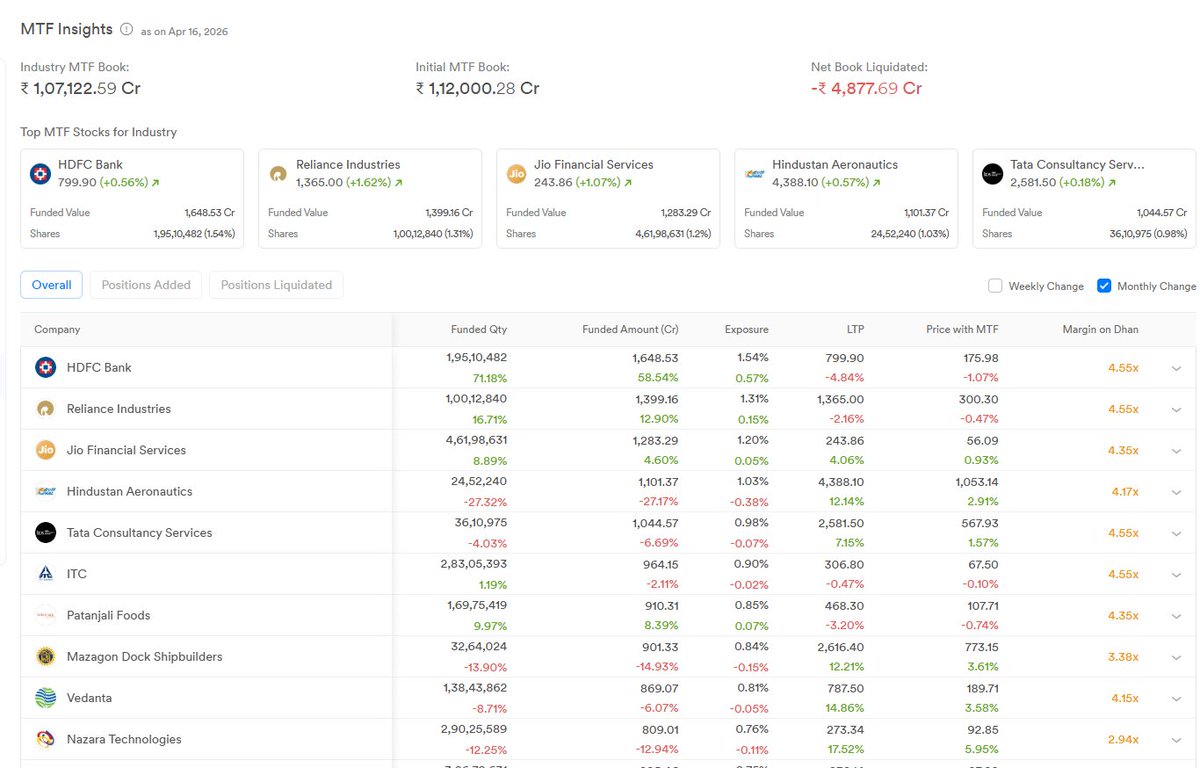Click green up arrow on Hindustan Aeronautics card
This screenshot has width=1200, height=768.
click(876, 183)
